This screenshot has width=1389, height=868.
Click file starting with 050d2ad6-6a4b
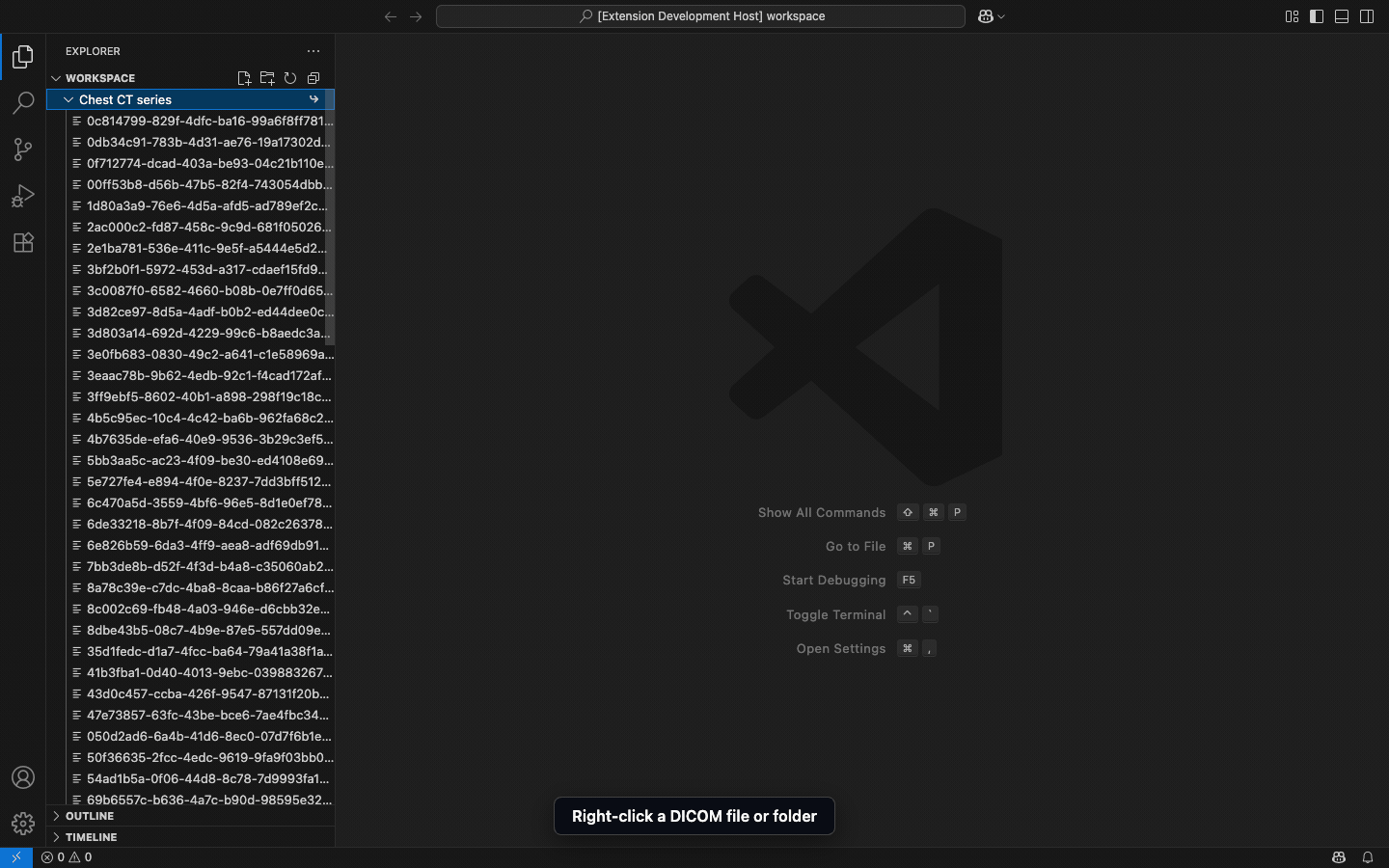point(191,736)
